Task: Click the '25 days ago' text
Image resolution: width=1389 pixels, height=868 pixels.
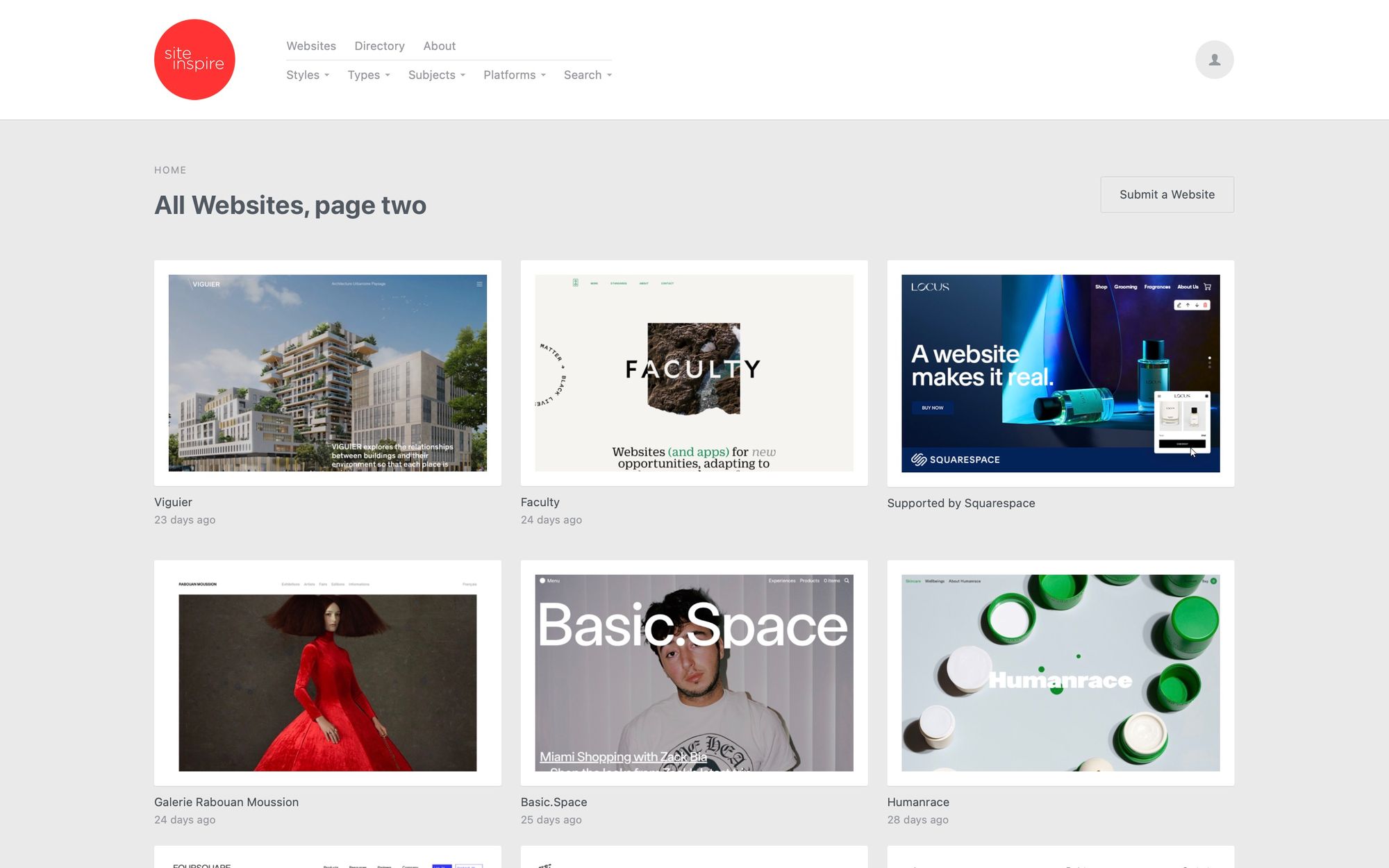Action: click(551, 820)
